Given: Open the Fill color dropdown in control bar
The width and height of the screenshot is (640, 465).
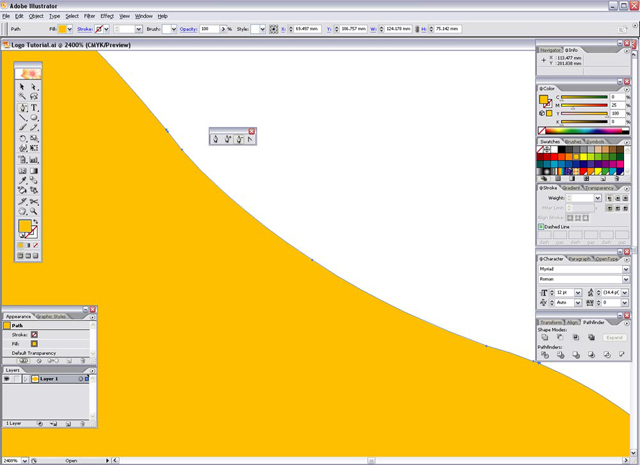Looking at the screenshot, I should [x=70, y=29].
